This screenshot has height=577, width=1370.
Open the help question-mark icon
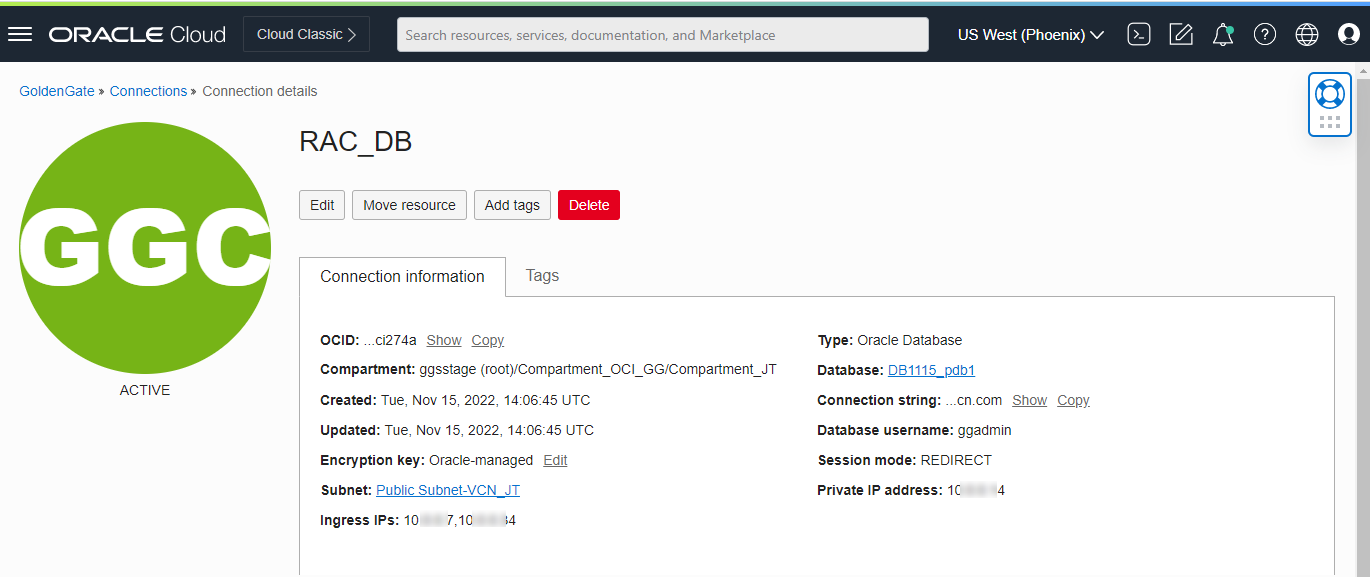[1264, 33]
